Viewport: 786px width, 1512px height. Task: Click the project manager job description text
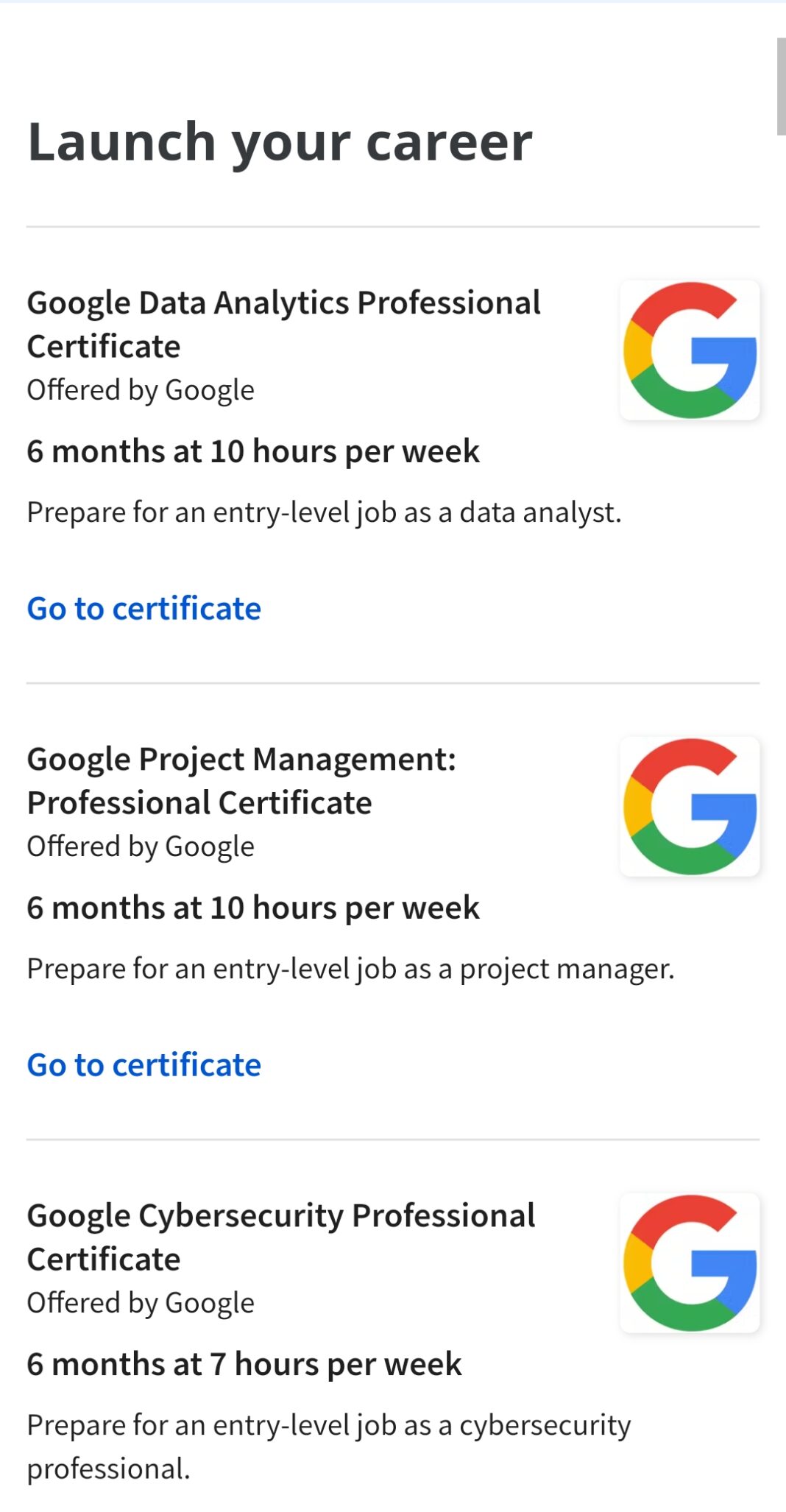pos(350,969)
